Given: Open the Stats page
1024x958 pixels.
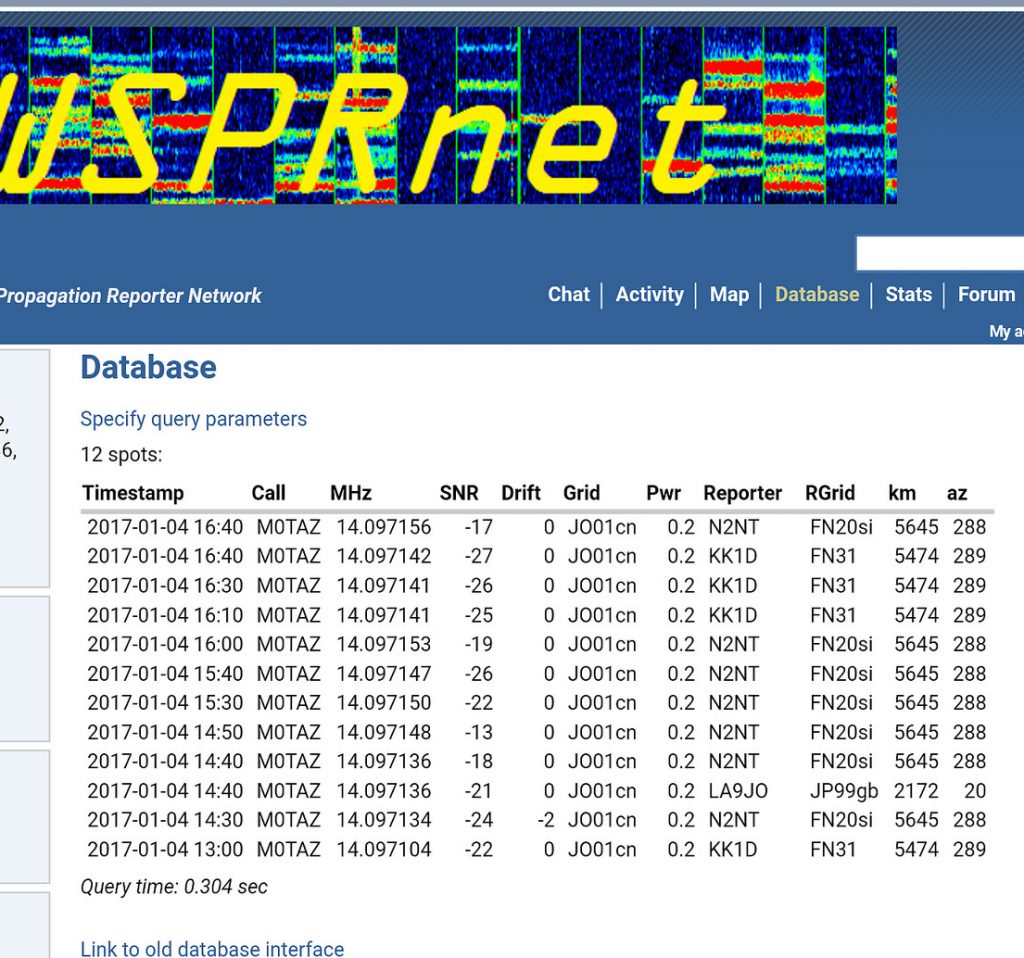Looking at the screenshot, I should click(907, 294).
